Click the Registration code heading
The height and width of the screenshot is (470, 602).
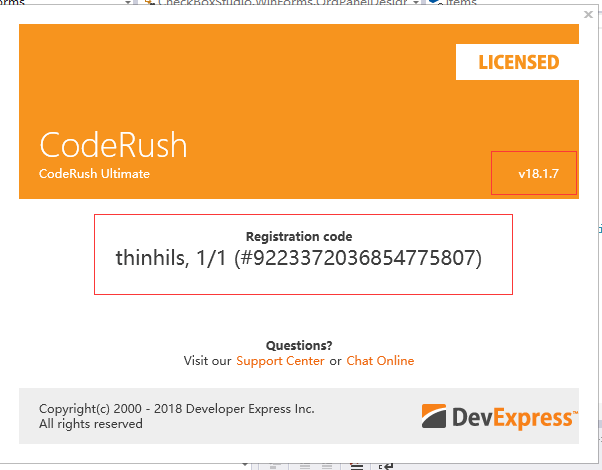pos(299,236)
